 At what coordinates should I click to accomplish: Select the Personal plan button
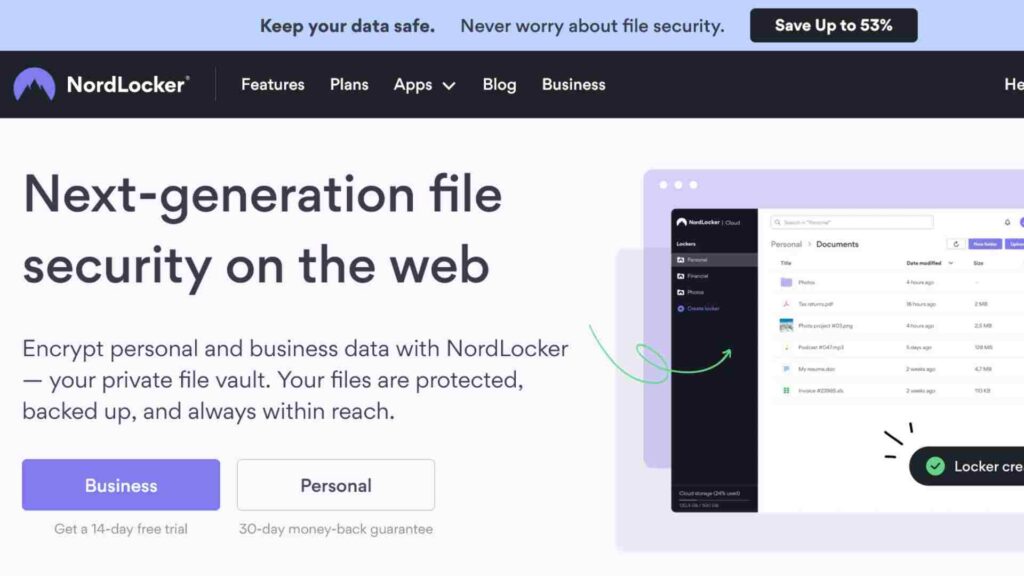click(x=336, y=485)
